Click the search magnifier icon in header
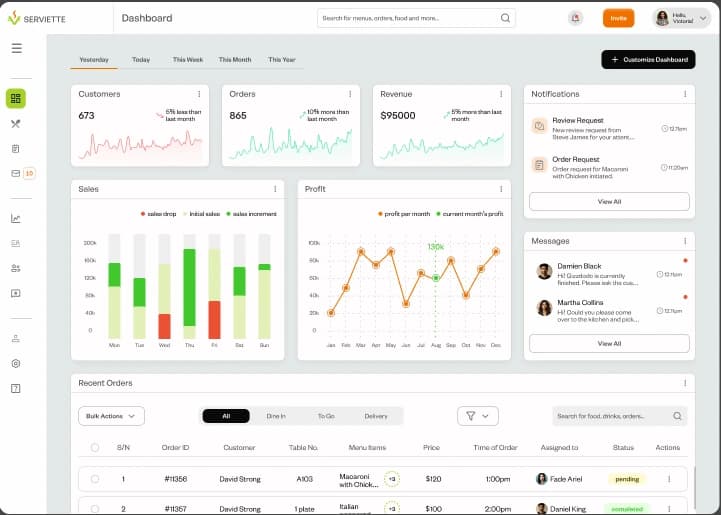The height and width of the screenshot is (515, 721). 505,18
